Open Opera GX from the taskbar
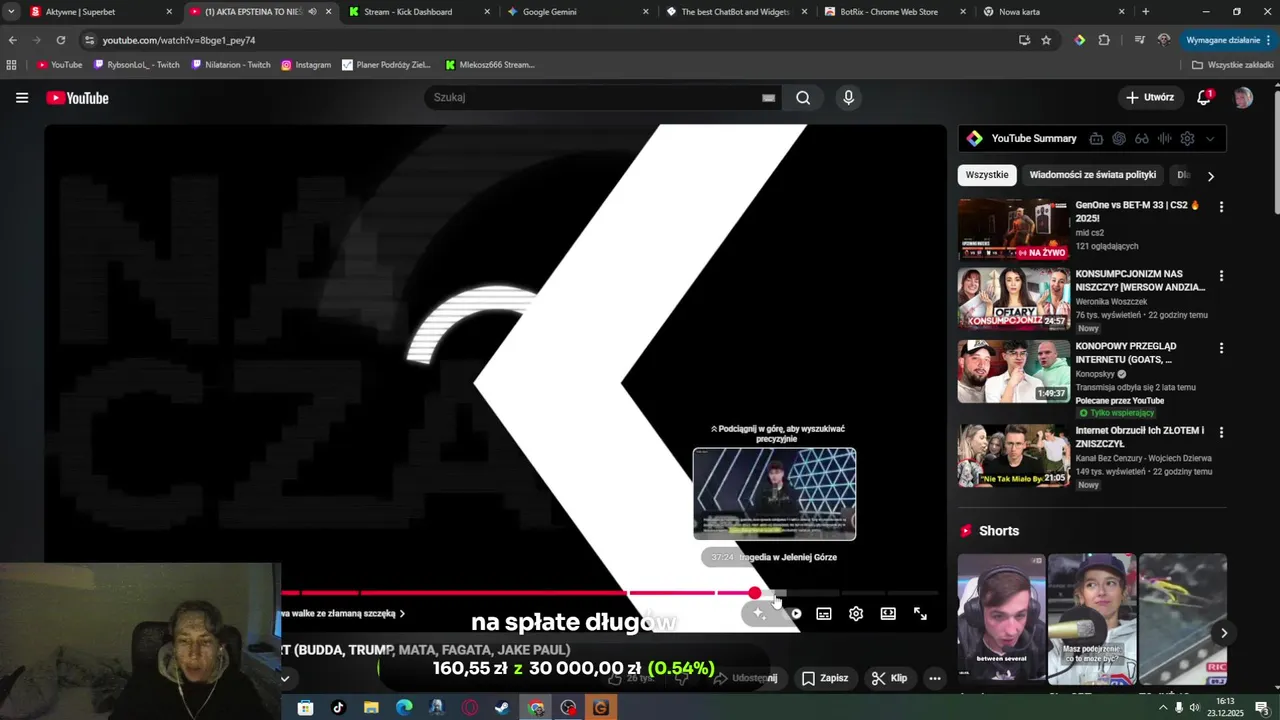The width and height of the screenshot is (1280, 720). tap(470, 708)
